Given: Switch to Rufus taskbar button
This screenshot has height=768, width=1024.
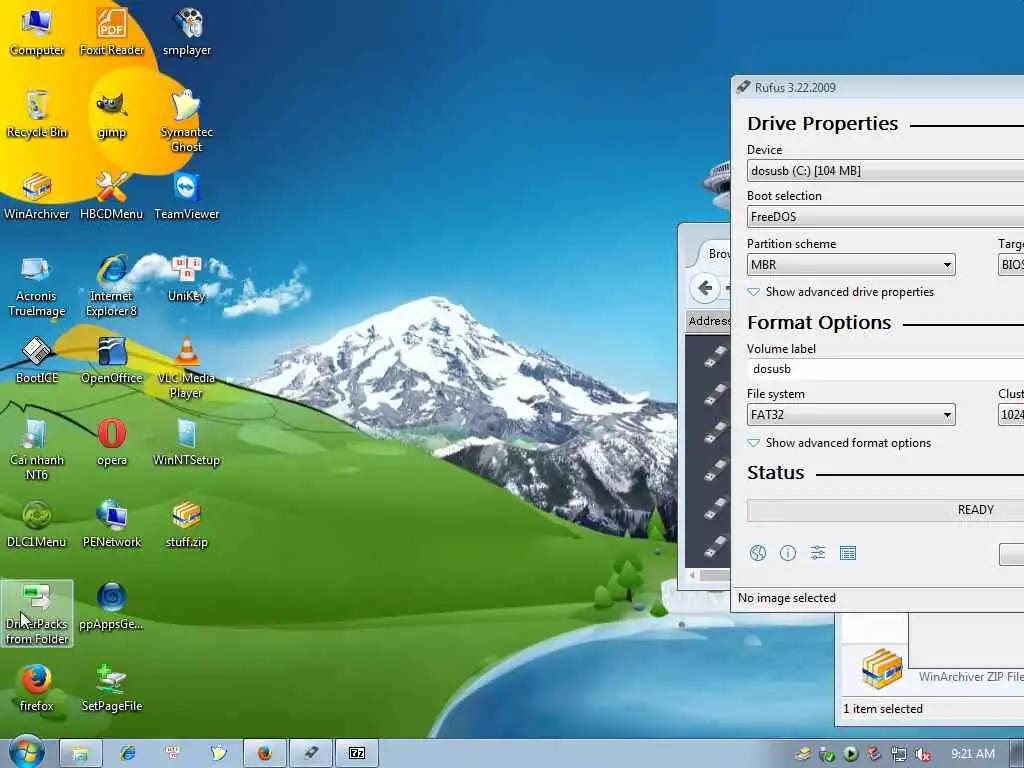Looking at the screenshot, I should click(x=311, y=753).
